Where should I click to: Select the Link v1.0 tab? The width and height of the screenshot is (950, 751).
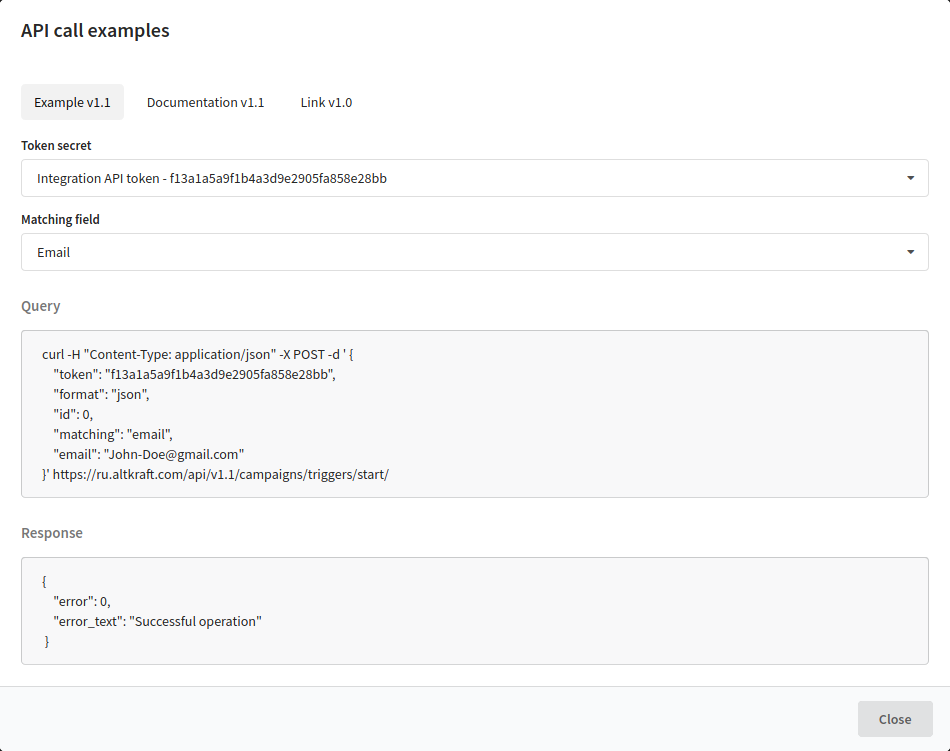click(x=326, y=102)
